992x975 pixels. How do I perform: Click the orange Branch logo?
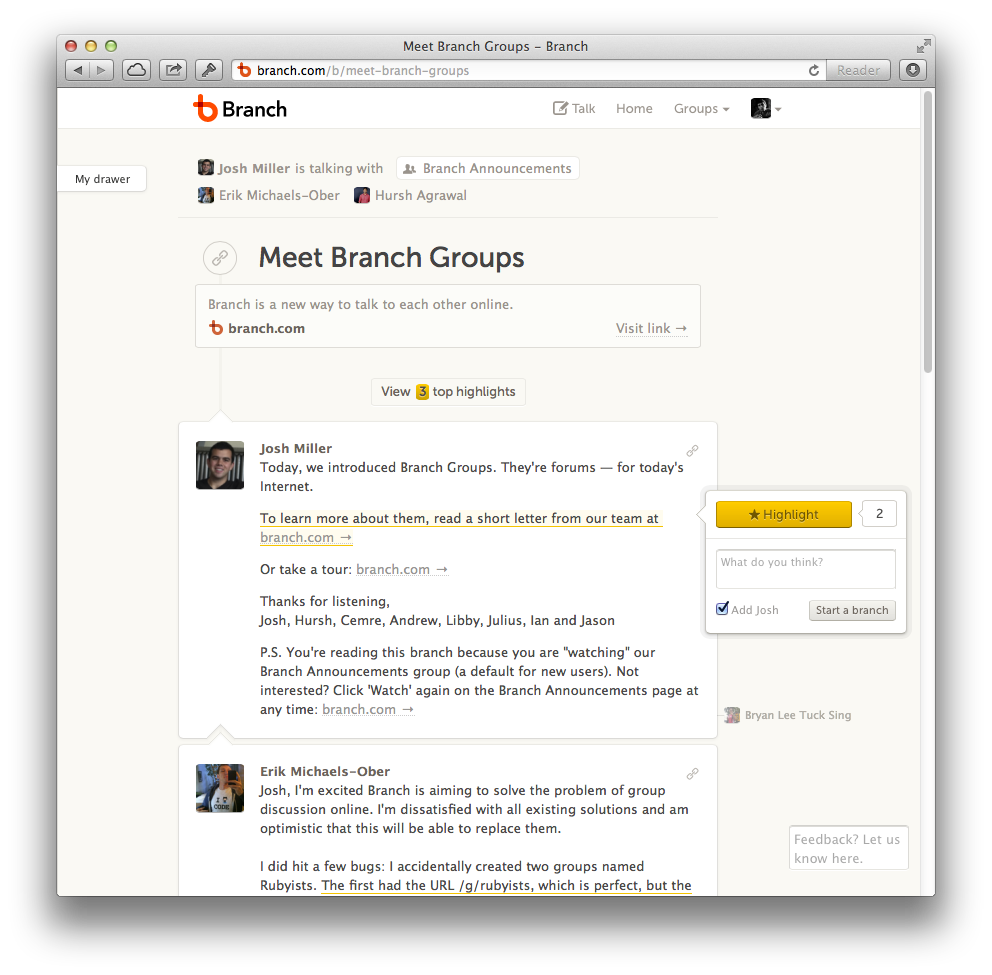pyautogui.click(x=240, y=109)
